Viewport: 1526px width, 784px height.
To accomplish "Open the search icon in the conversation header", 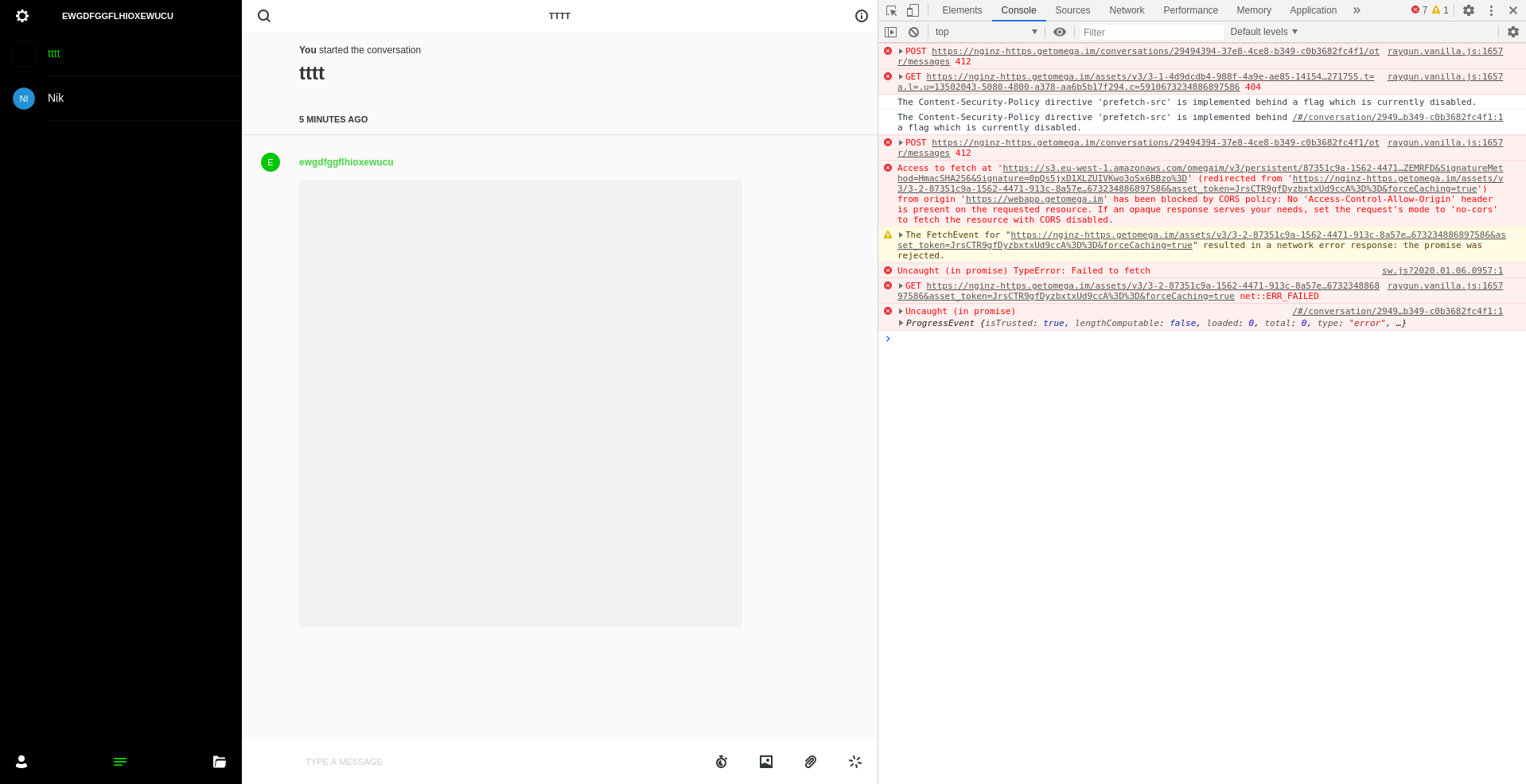I will point(263,15).
